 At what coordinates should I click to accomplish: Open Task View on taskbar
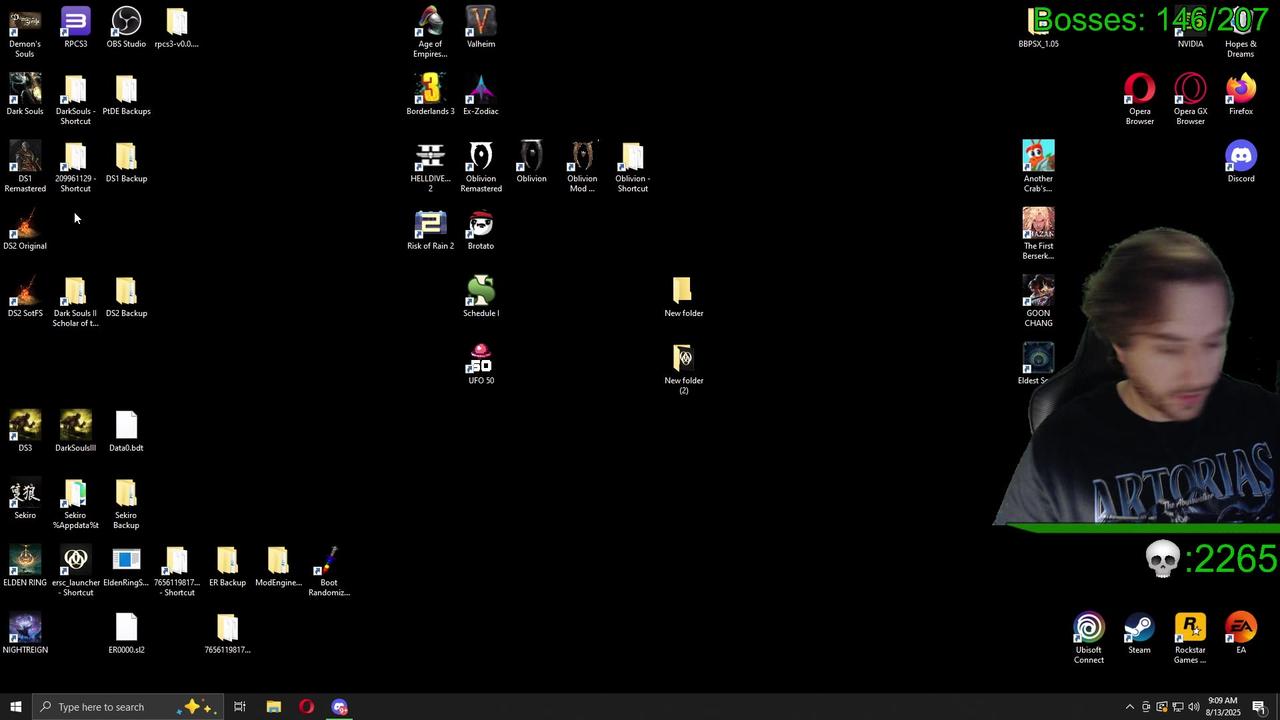tap(240, 707)
